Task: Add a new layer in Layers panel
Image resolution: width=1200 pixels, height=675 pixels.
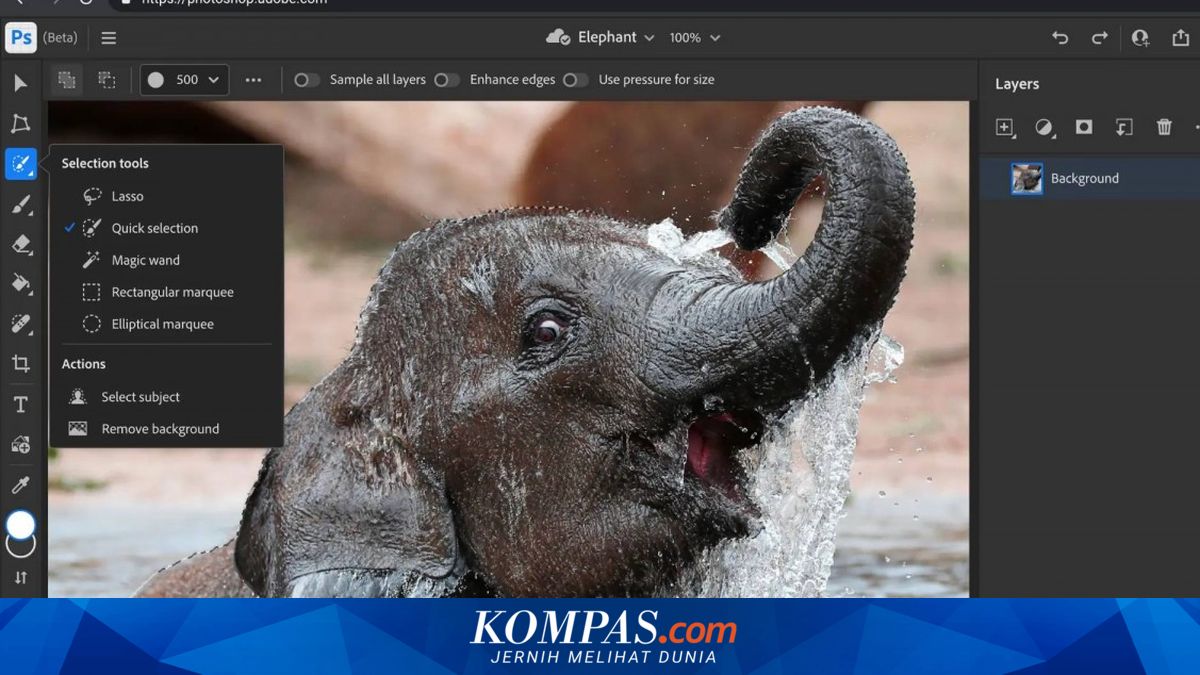Action: coord(1005,127)
